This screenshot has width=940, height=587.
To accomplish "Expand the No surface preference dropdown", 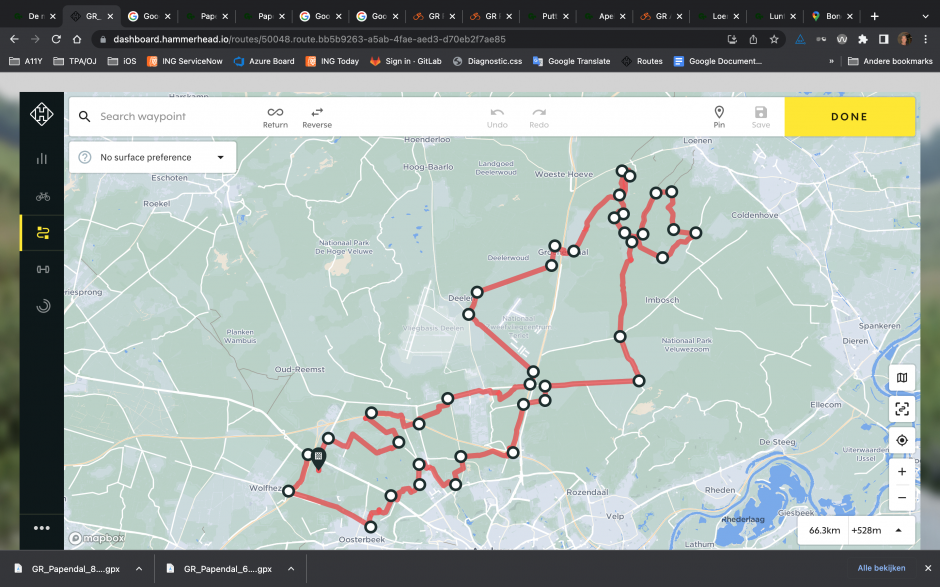I will coord(152,157).
